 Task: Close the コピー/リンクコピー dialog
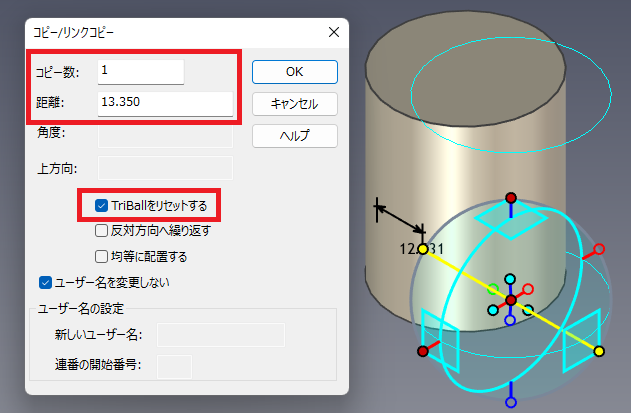[x=333, y=32]
